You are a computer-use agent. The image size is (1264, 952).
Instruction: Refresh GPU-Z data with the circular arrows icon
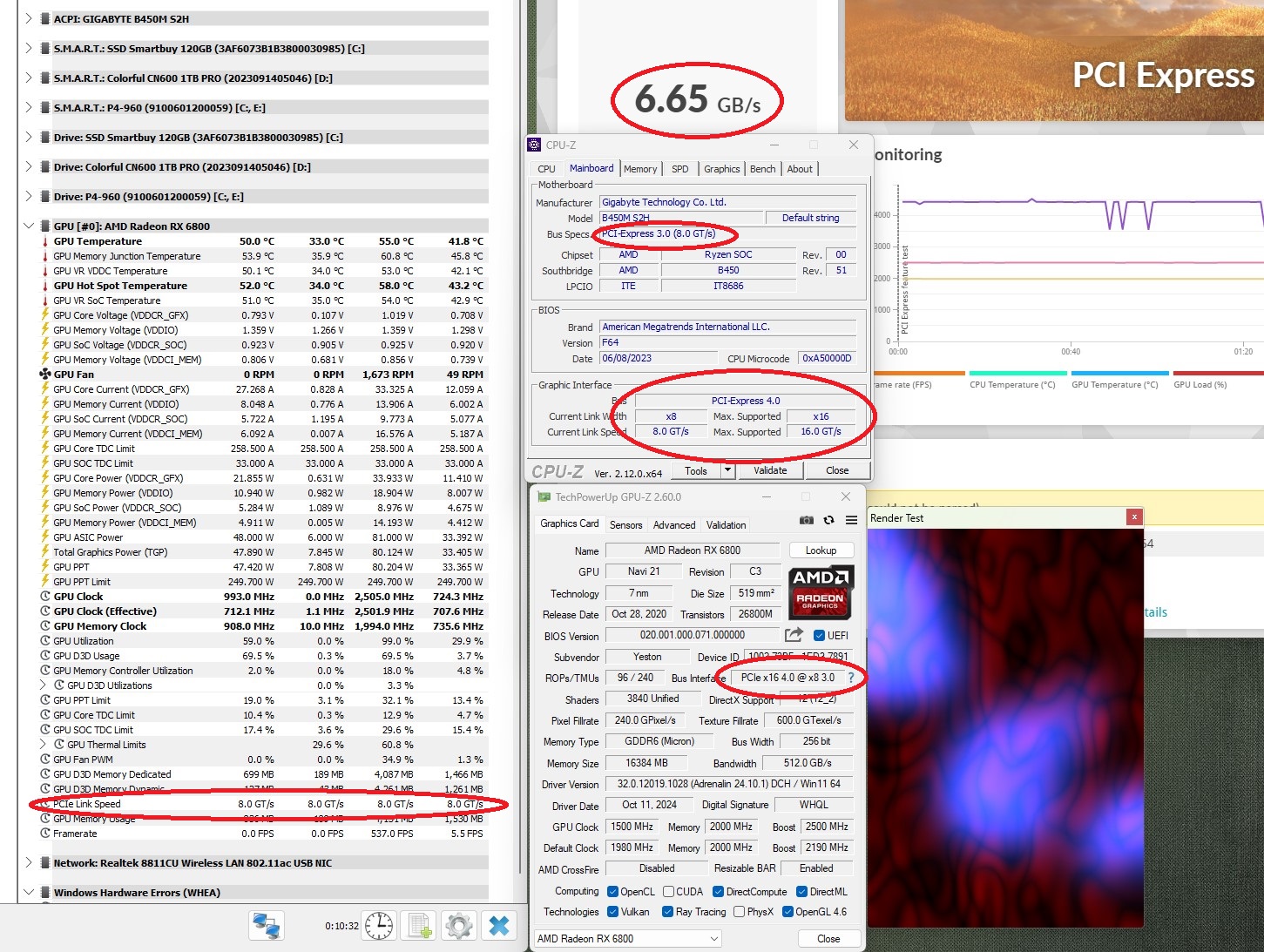pos(828,520)
